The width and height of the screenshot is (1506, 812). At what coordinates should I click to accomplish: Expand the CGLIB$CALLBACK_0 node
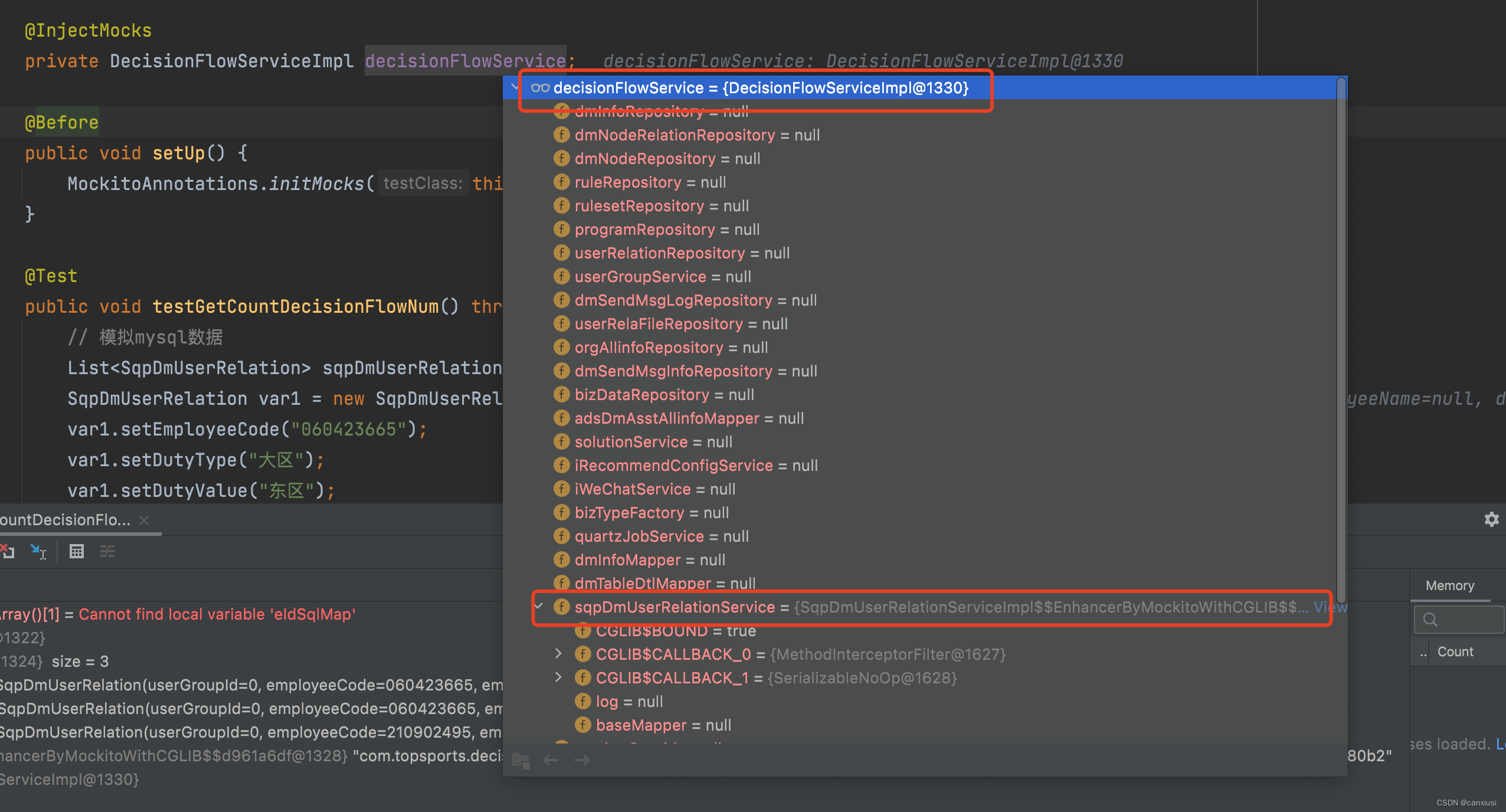click(x=558, y=653)
